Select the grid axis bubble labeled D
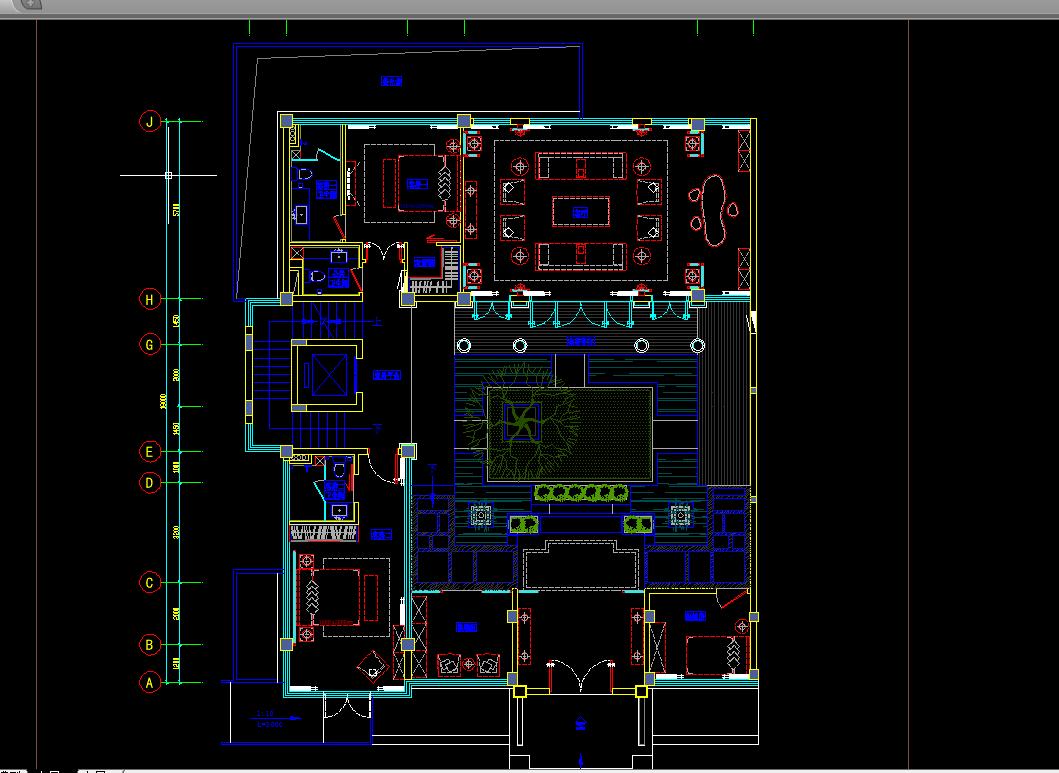1059x773 pixels. [x=150, y=483]
